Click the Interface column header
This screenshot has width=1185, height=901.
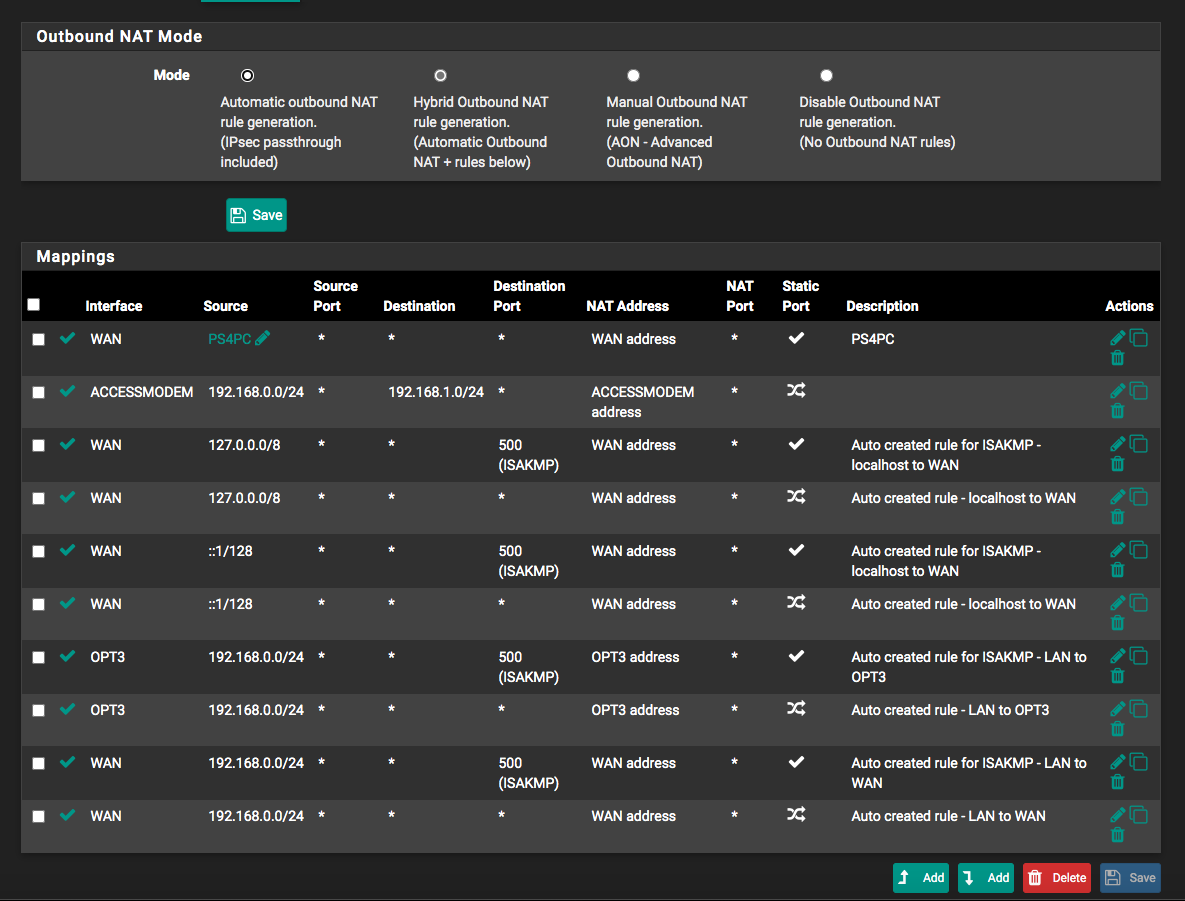(113, 306)
